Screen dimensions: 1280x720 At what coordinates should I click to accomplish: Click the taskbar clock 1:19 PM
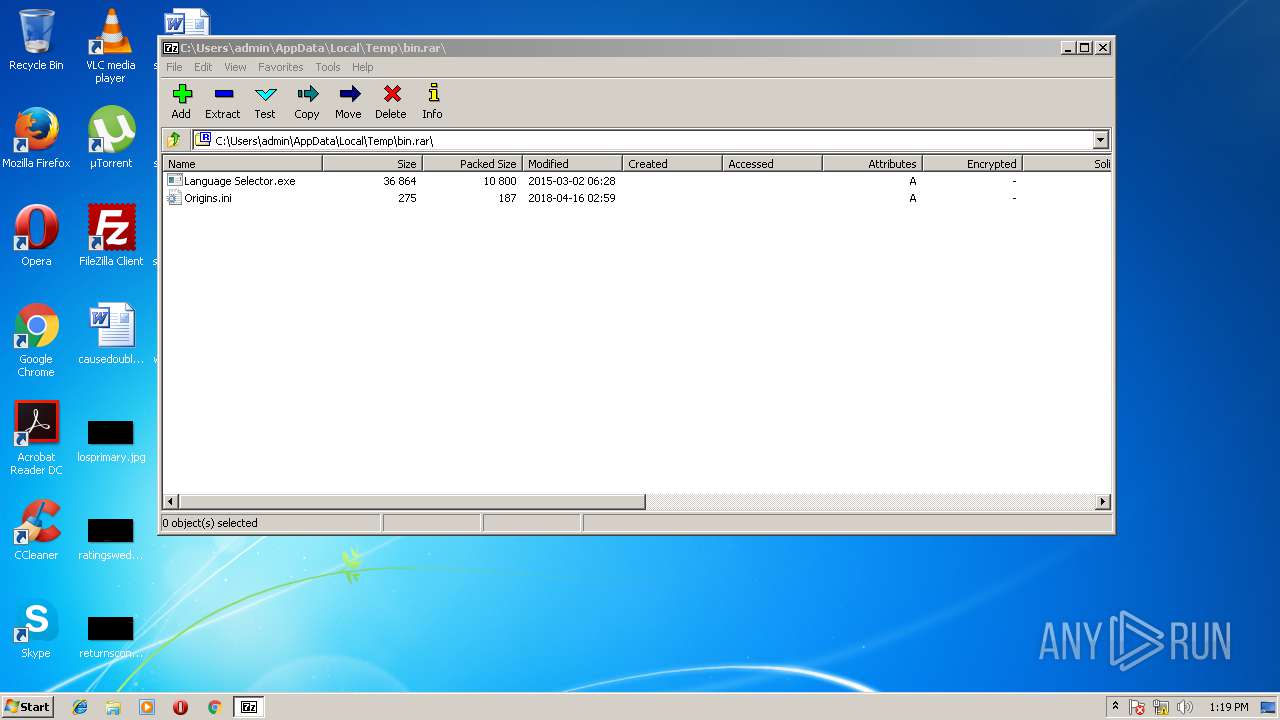click(x=1229, y=707)
